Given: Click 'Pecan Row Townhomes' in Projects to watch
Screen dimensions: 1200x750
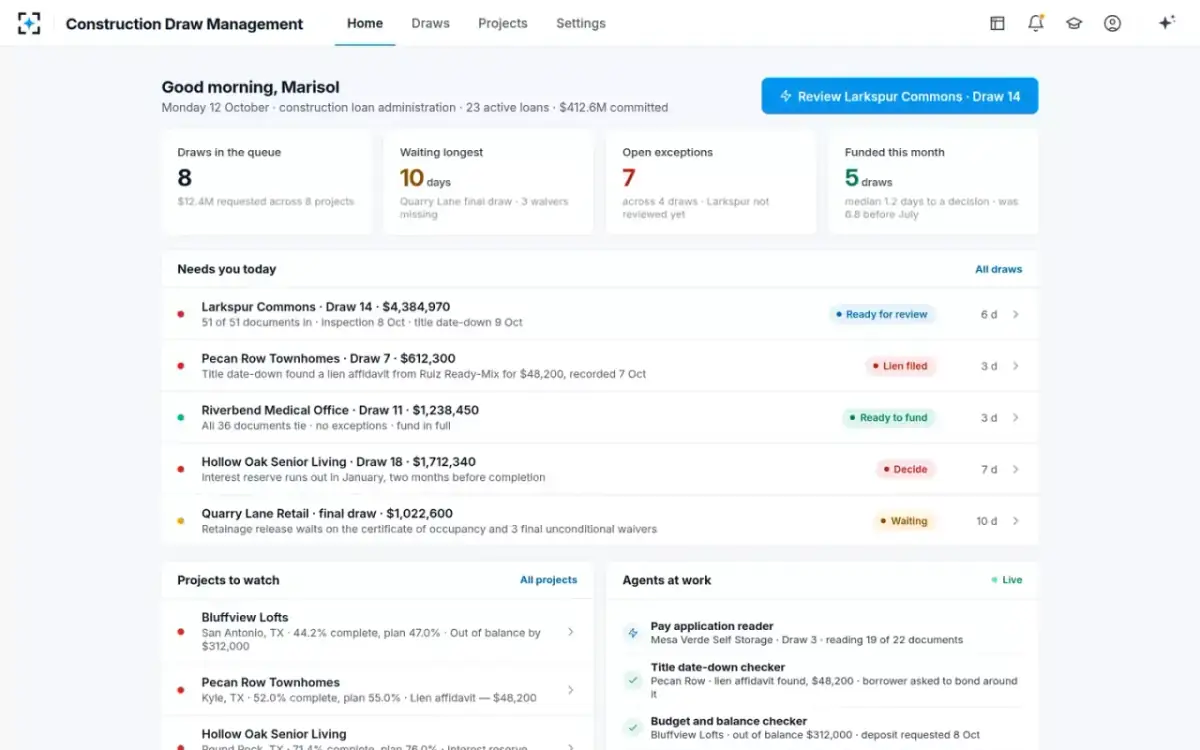Looking at the screenshot, I should 271,683.
